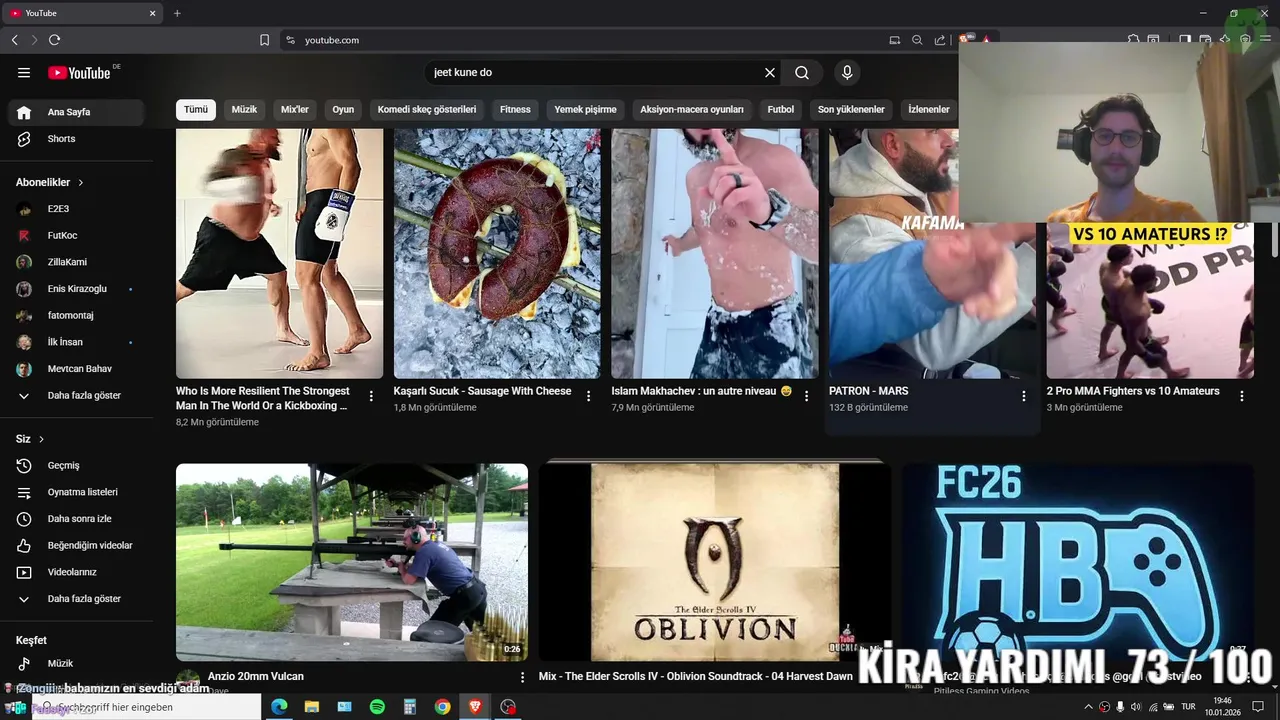Viewport: 1280px width, 720px height.
Task: Open the Shorts icon in sidebar
Action: click(x=24, y=139)
